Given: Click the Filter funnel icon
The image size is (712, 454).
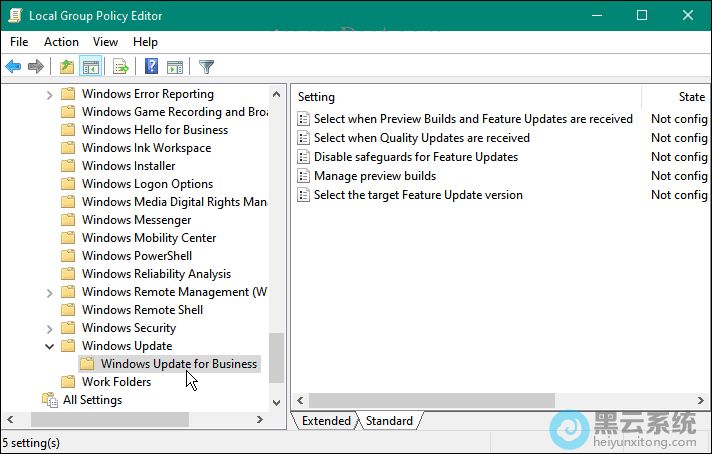Looking at the screenshot, I should click(x=206, y=67).
